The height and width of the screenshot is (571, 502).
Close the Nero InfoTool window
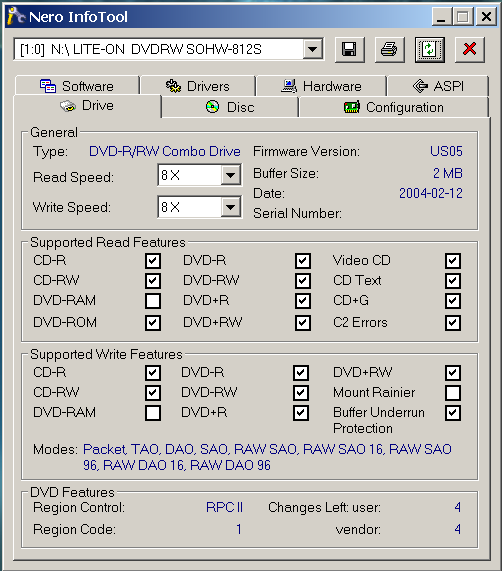pos(486,17)
